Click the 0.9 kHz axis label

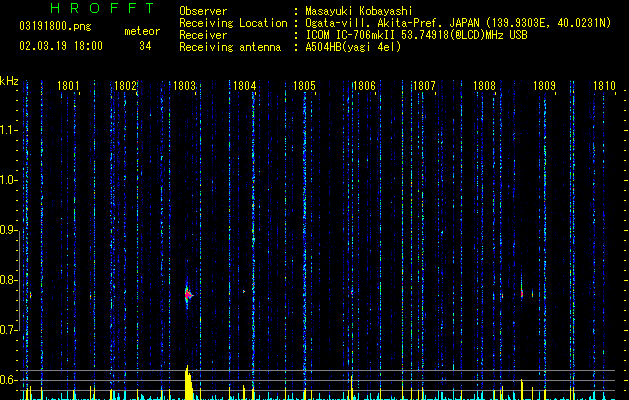(8, 230)
